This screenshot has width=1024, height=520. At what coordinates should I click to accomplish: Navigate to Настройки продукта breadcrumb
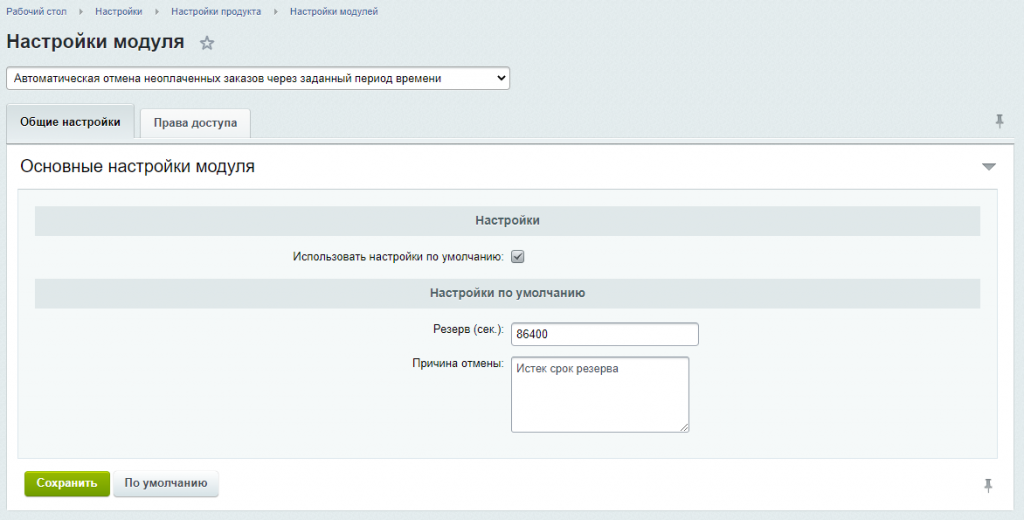click(216, 12)
